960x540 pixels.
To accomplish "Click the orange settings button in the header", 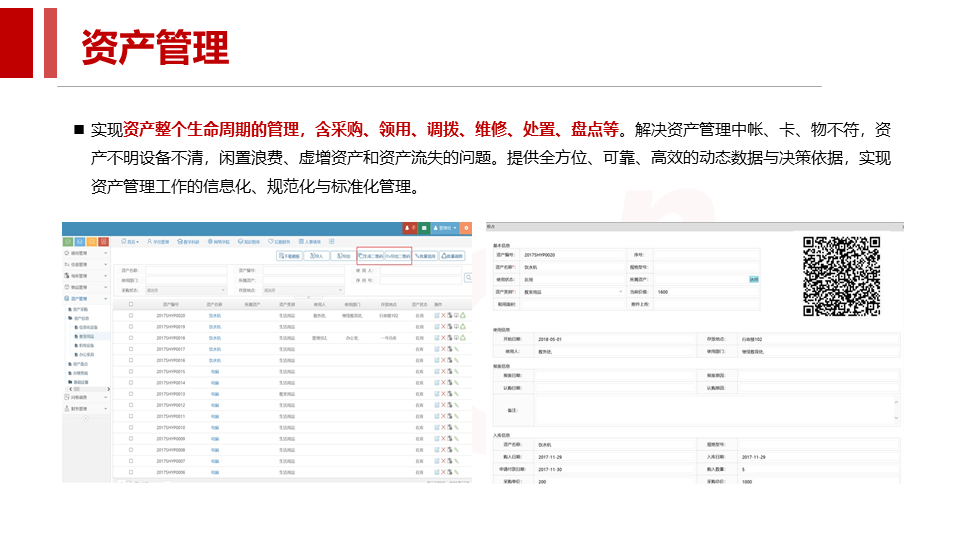I will 466,228.
